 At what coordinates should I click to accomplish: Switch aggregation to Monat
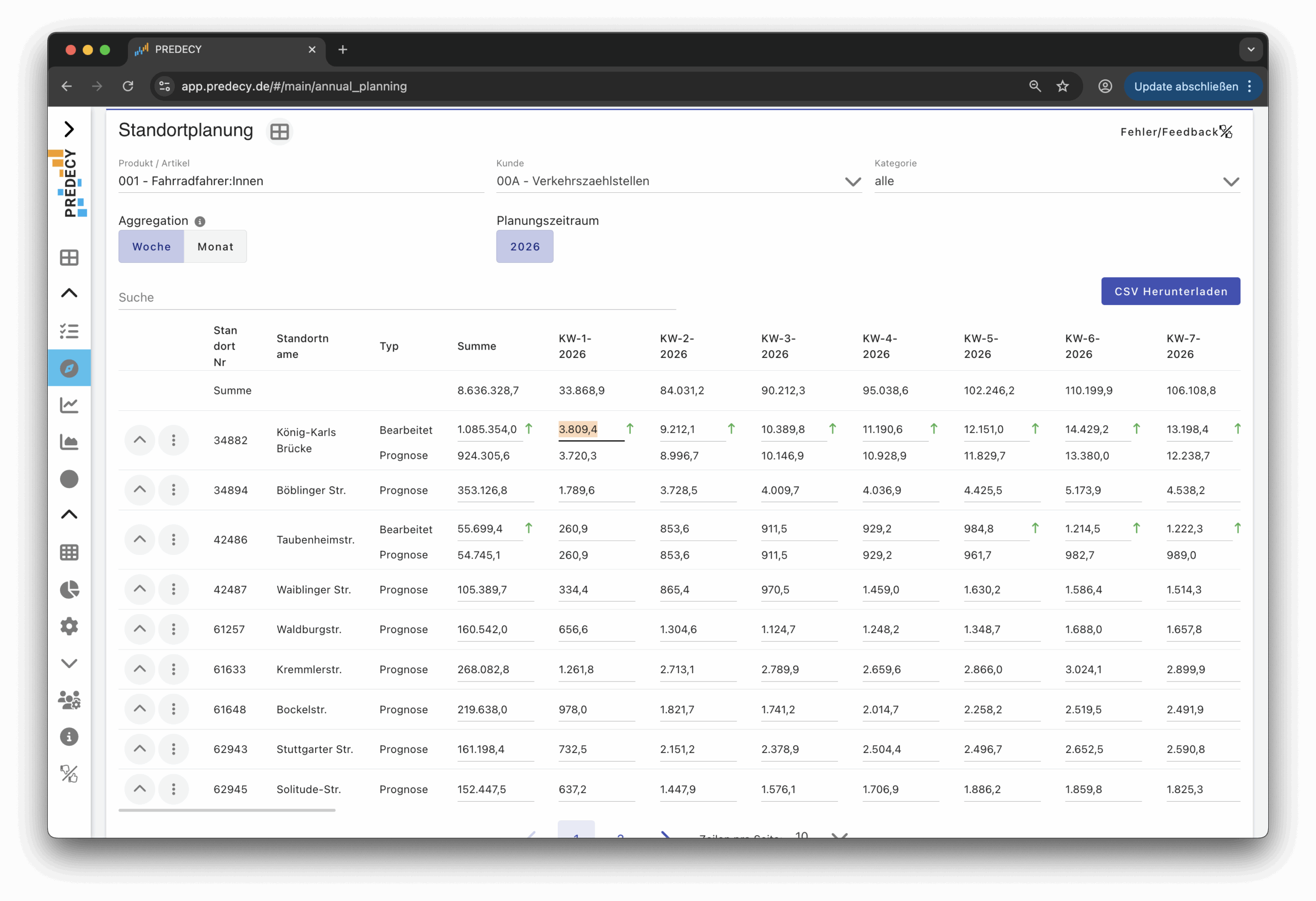(x=215, y=246)
